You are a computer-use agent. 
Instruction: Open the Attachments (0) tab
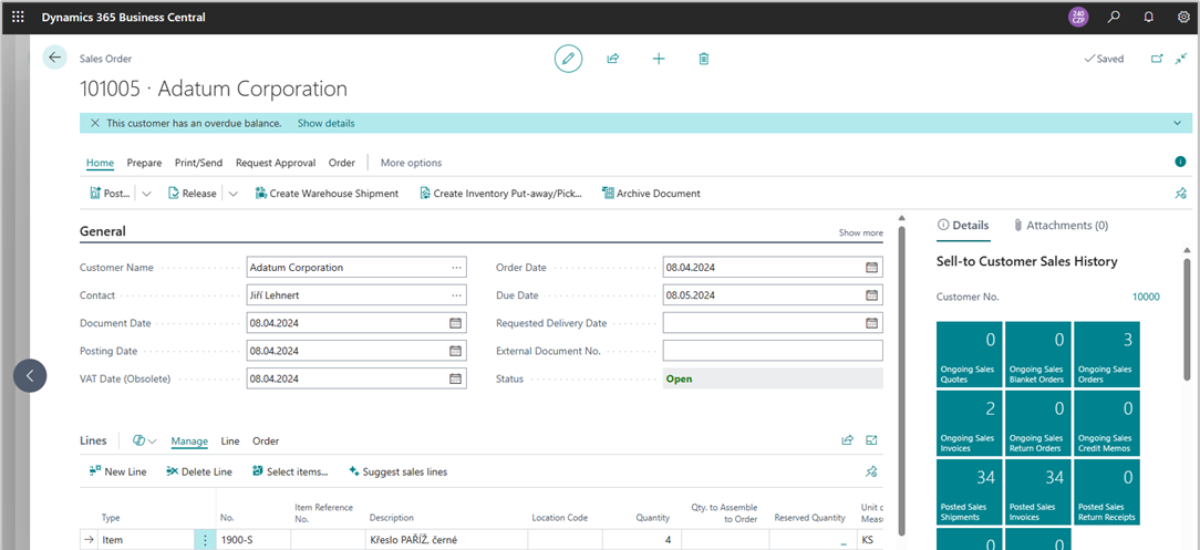tap(1060, 226)
